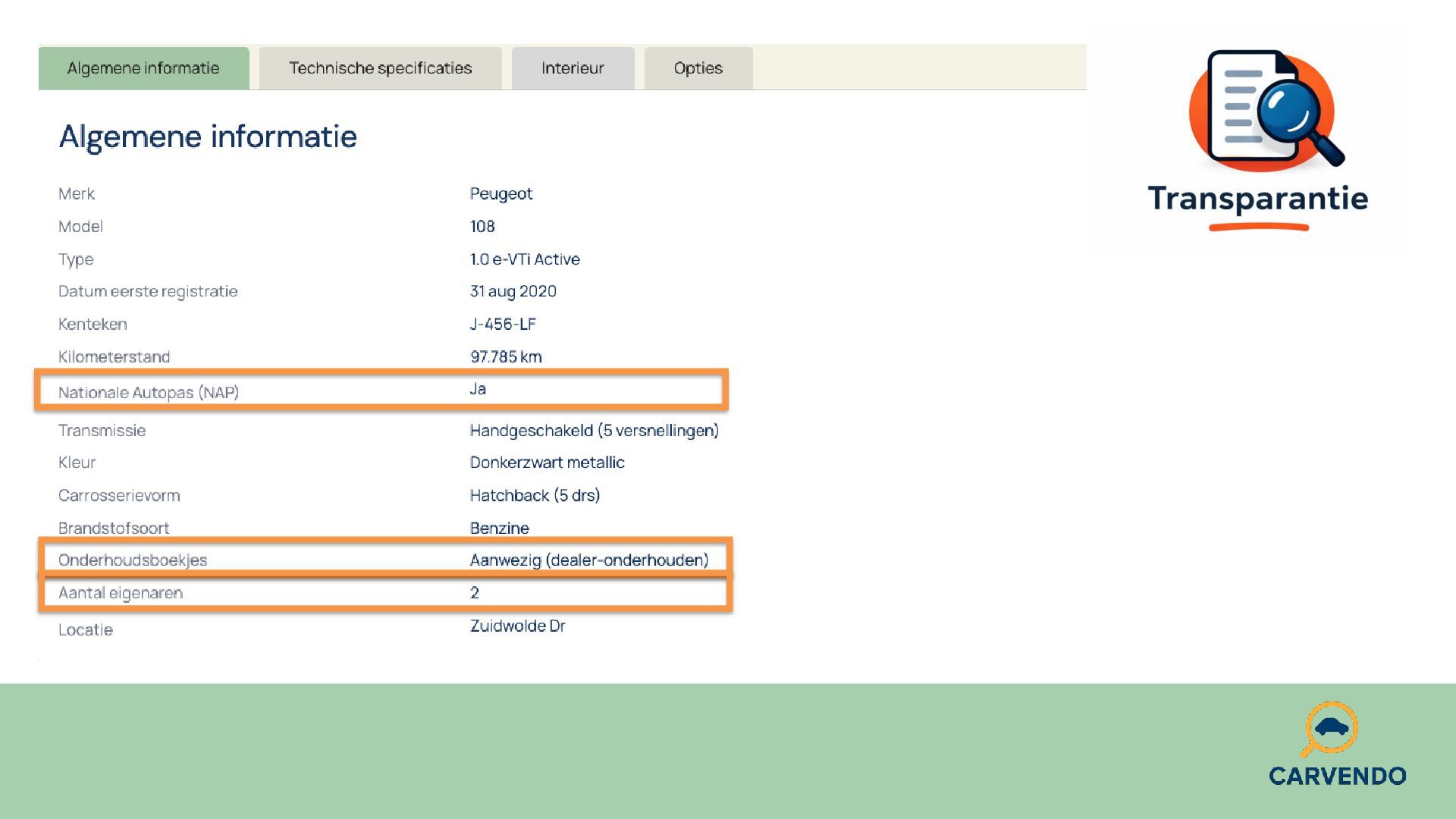Viewport: 1456px width, 819px height.
Task: Click the 31 aug 2020 registration date
Action: click(x=513, y=291)
